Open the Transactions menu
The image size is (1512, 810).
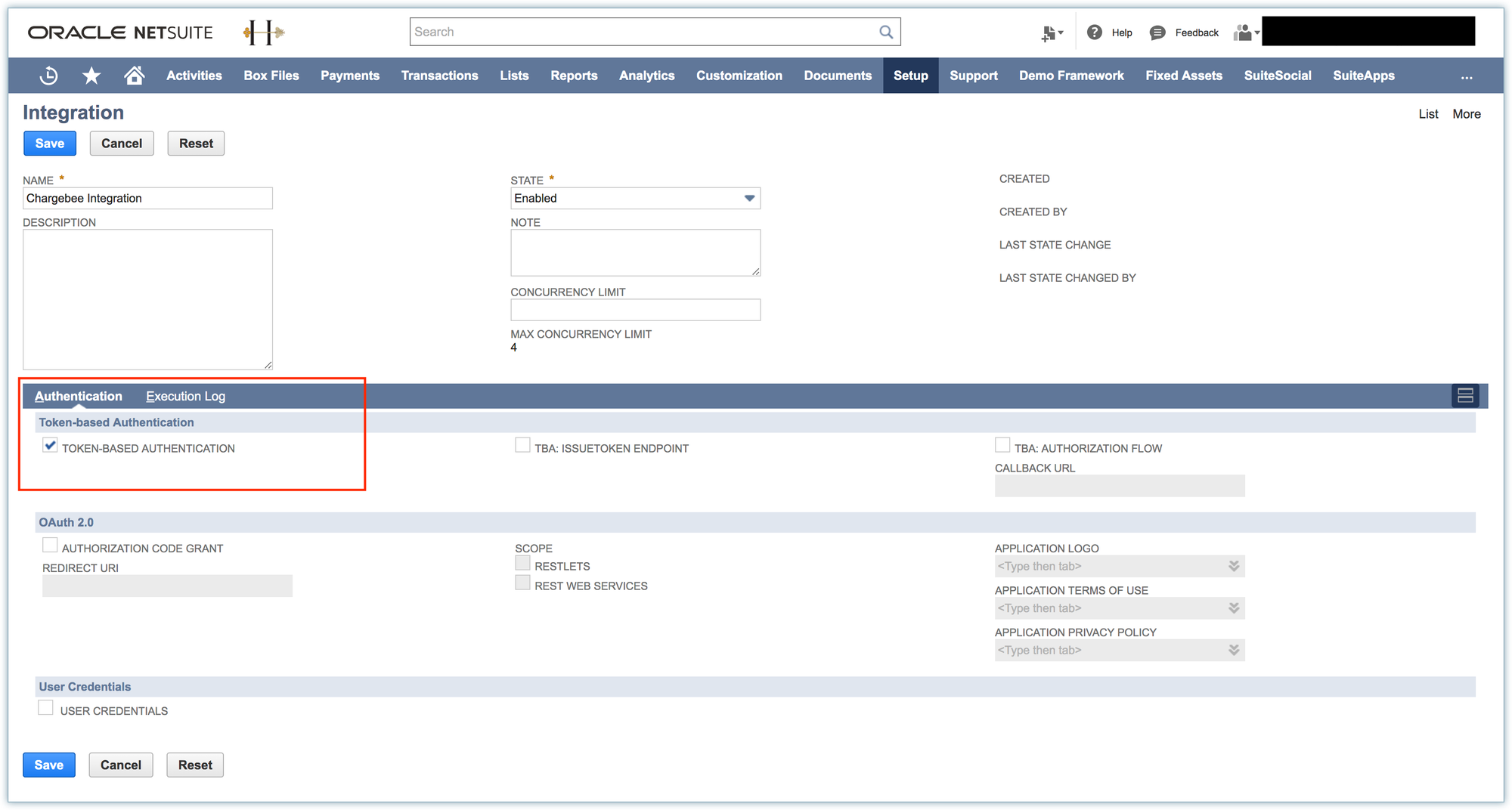click(x=440, y=76)
